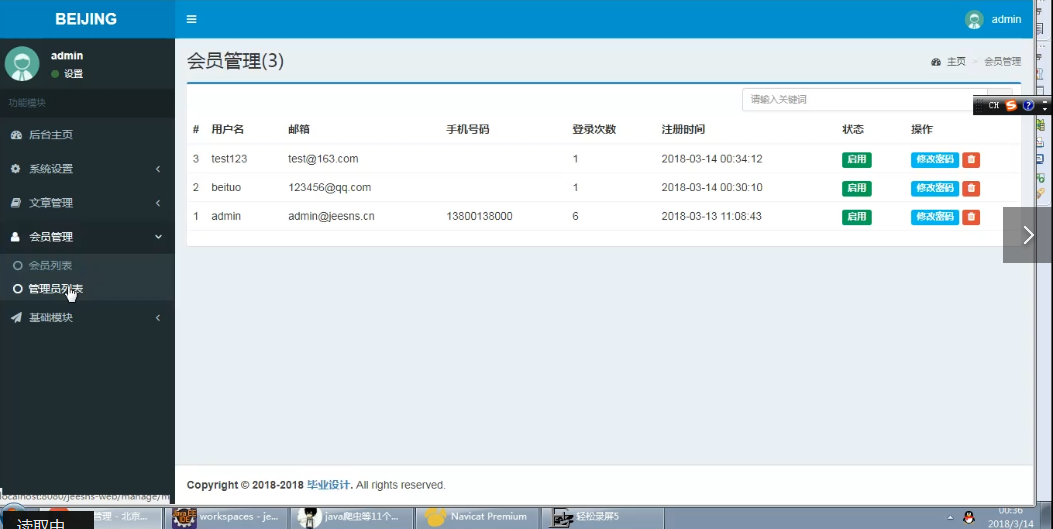Collapse the 会员管理 menu chevron
Viewport: 1053px width, 529px height.
158,237
